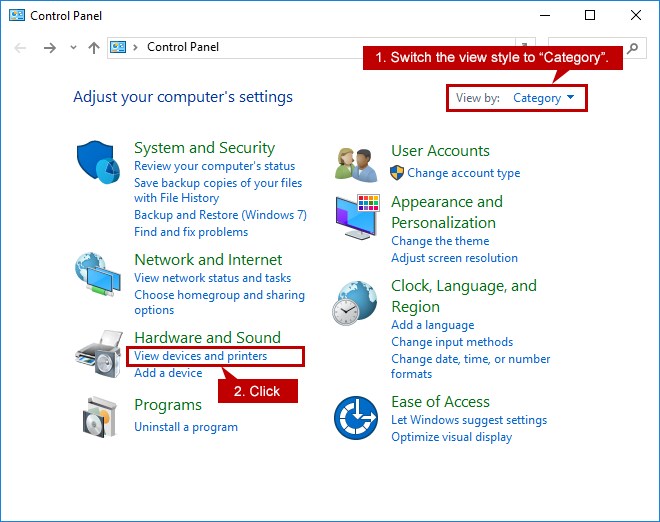This screenshot has width=660, height=522.
Task: Click the Control Panel address bar field
Action: (x=311, y=47)
